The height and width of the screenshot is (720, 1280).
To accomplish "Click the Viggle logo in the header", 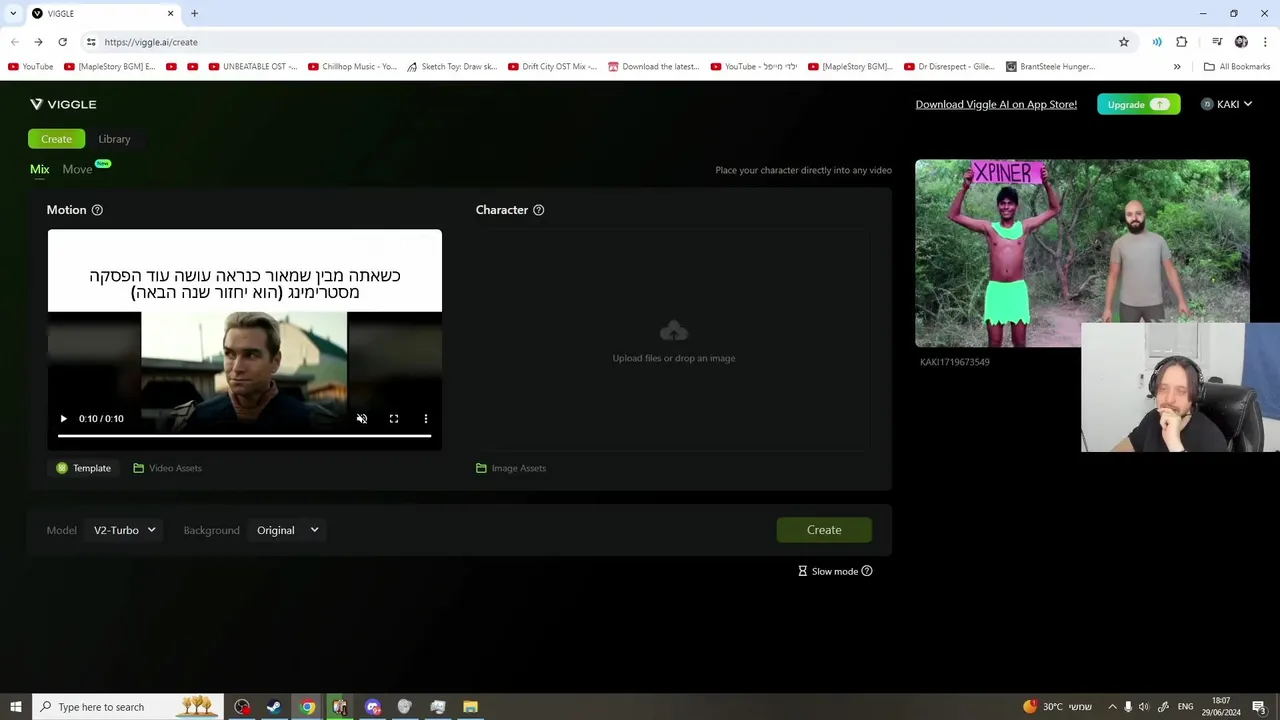I will pos(63,104).
